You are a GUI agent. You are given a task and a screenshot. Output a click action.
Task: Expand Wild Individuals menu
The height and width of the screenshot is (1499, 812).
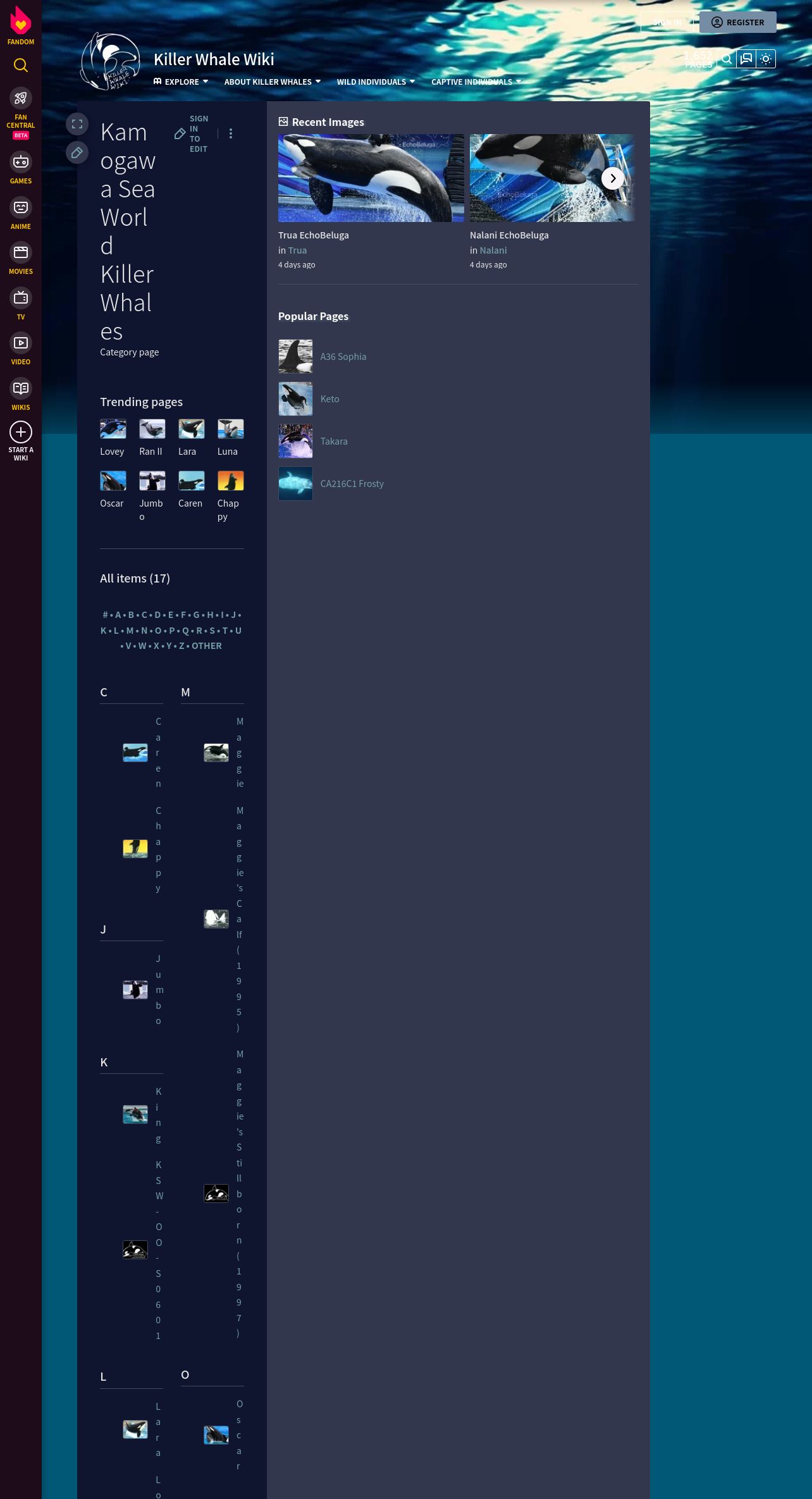point(376,82)
